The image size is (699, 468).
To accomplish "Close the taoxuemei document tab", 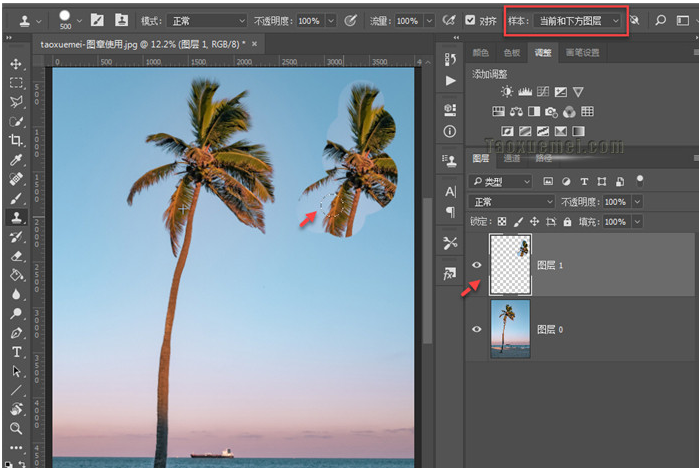I will coord(256,45).
